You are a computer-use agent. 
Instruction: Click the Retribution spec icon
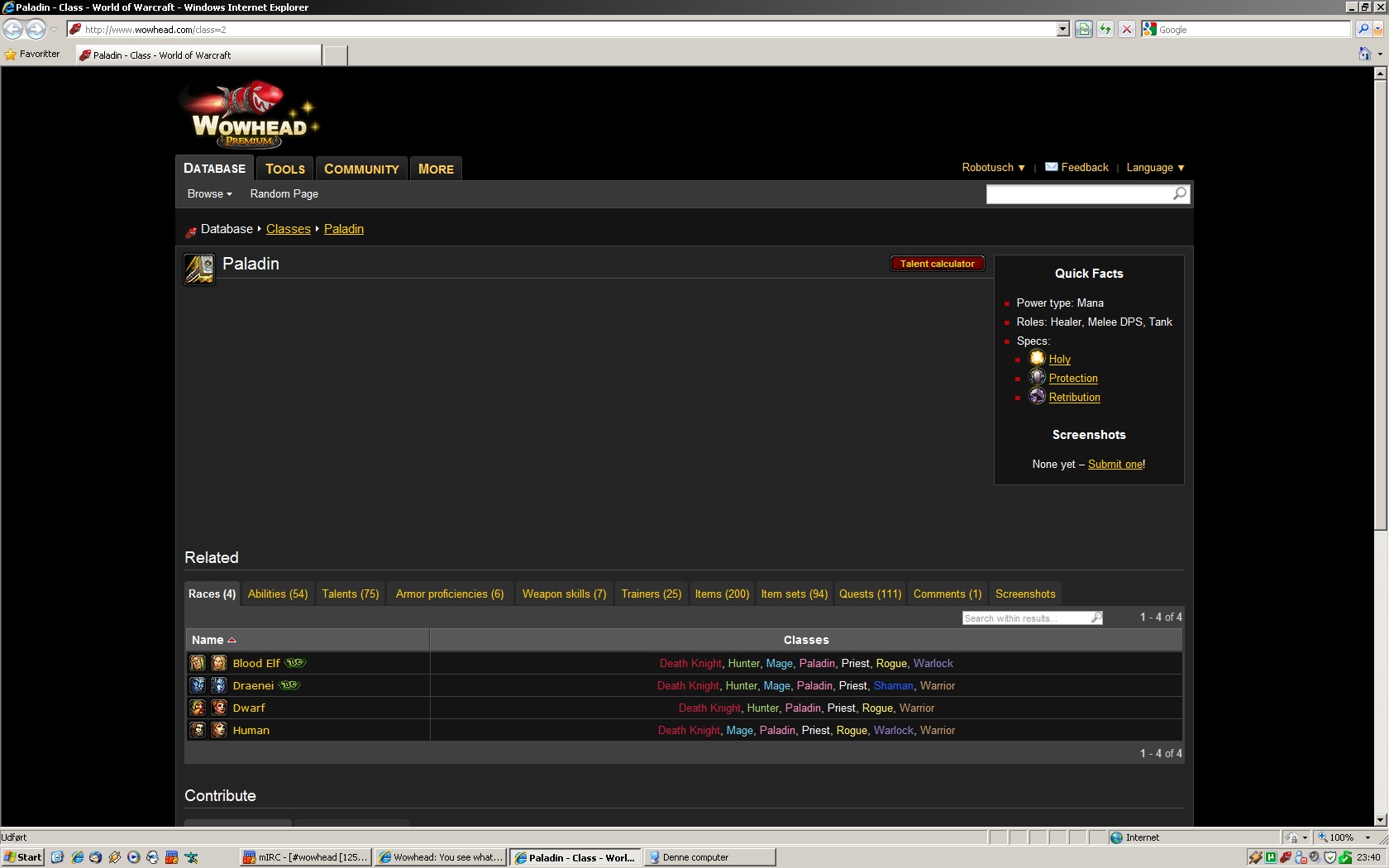click(1037, 396)
